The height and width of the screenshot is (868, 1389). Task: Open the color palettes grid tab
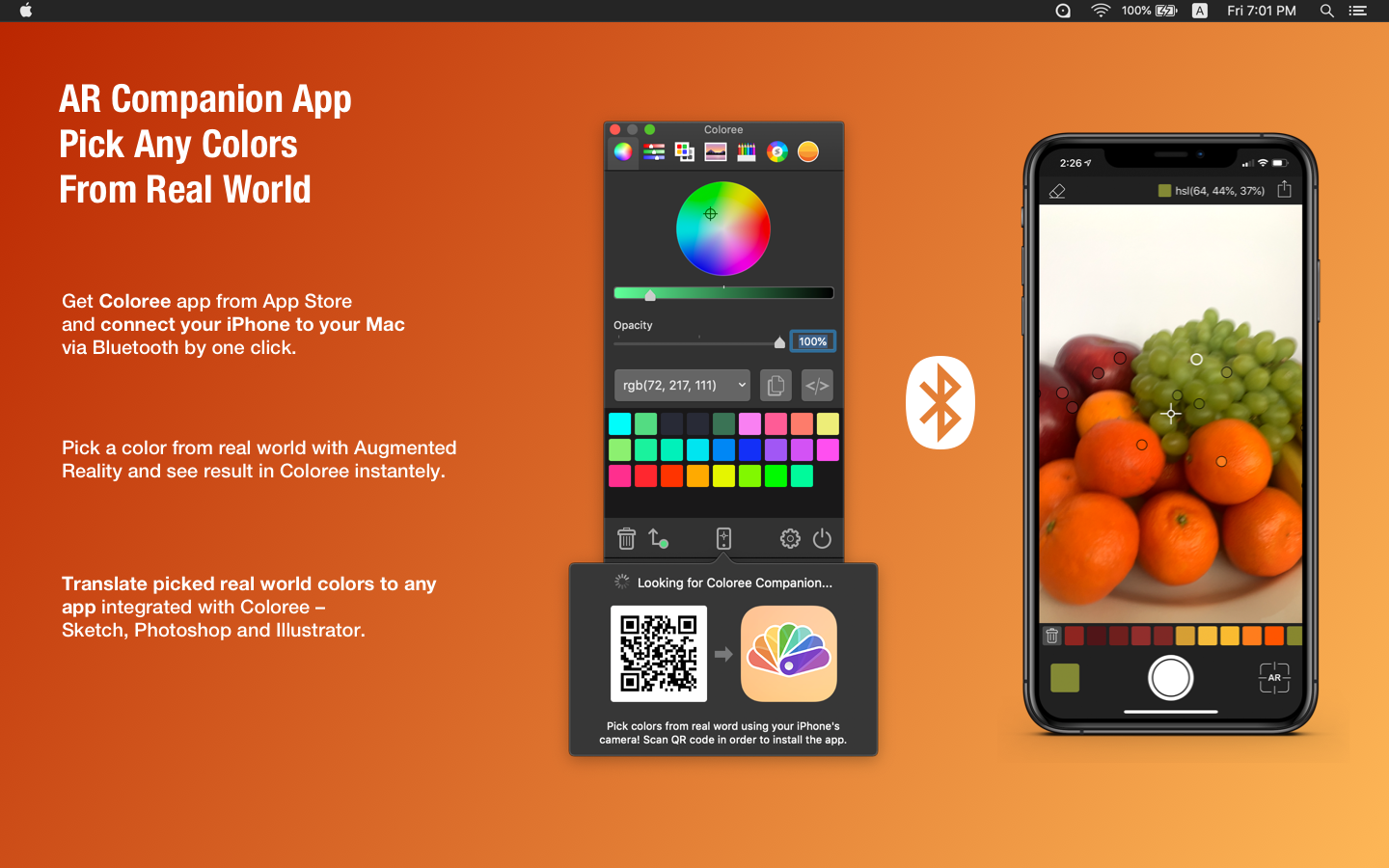click(x=685, y=151)
